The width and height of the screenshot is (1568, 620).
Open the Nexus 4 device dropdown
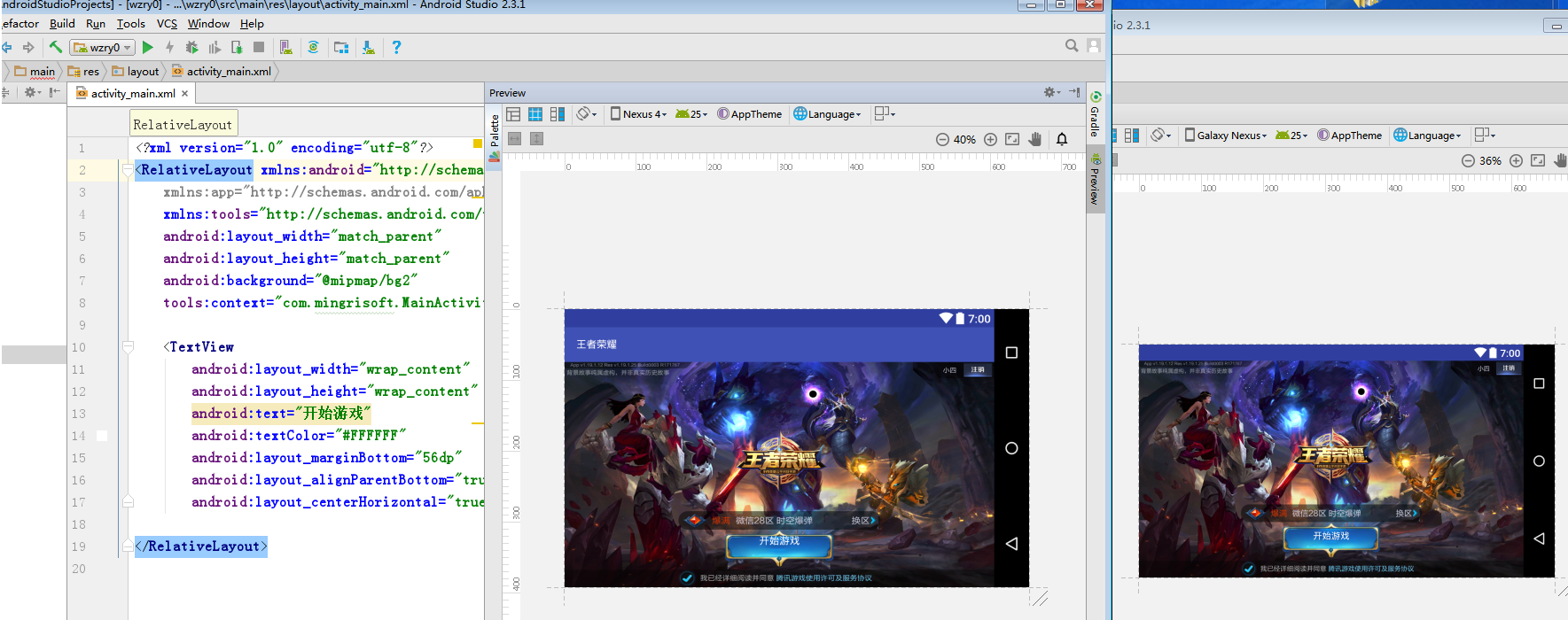click(638, 114)
